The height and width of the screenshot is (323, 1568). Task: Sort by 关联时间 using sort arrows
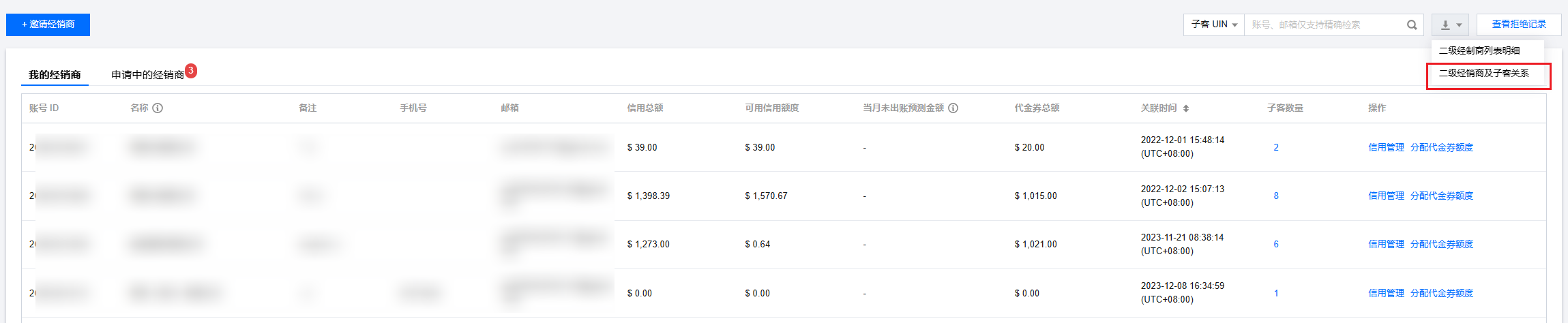coord(1186,108)
